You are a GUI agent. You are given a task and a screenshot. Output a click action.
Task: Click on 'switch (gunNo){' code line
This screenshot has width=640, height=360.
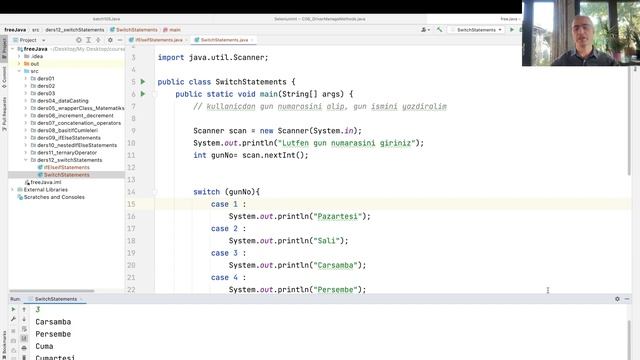pyautogui.click(x=227, y=192)
